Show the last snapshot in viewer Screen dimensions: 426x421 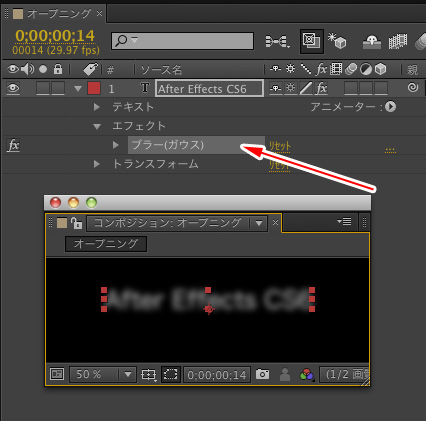pyautogui.click(x=284, y=374)
